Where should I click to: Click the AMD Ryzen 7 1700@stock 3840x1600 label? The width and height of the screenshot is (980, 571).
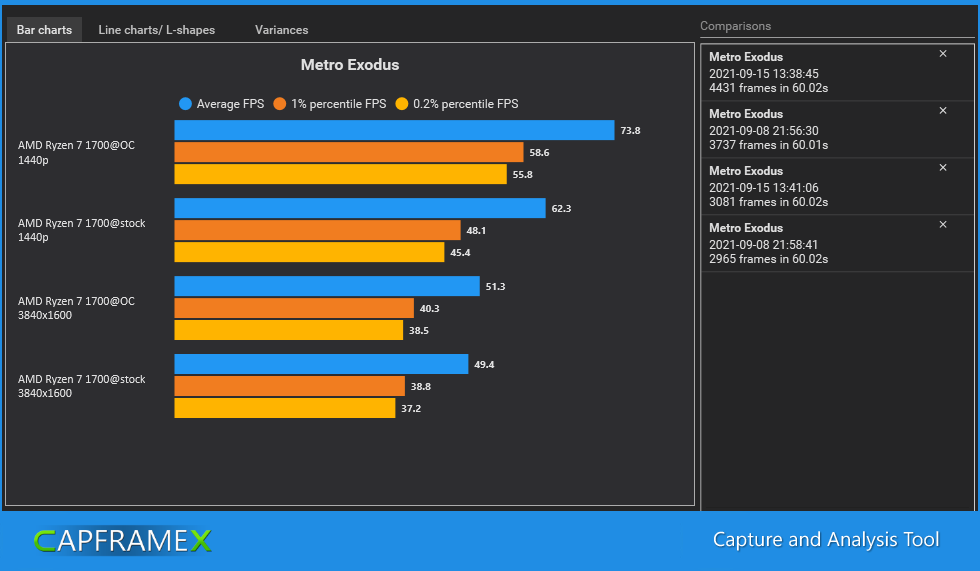[81, 386]
